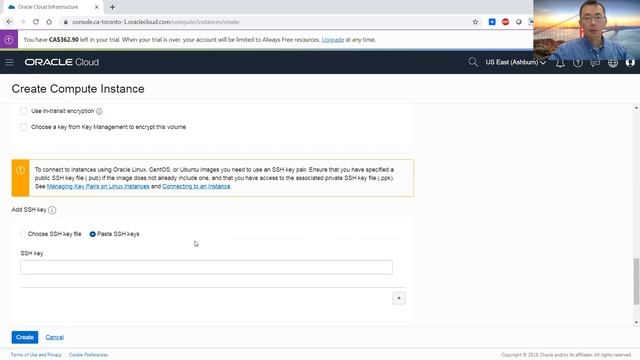View site info via the padlock icon
This screenshot has width=640, height=360.
(x=65, y=22)
